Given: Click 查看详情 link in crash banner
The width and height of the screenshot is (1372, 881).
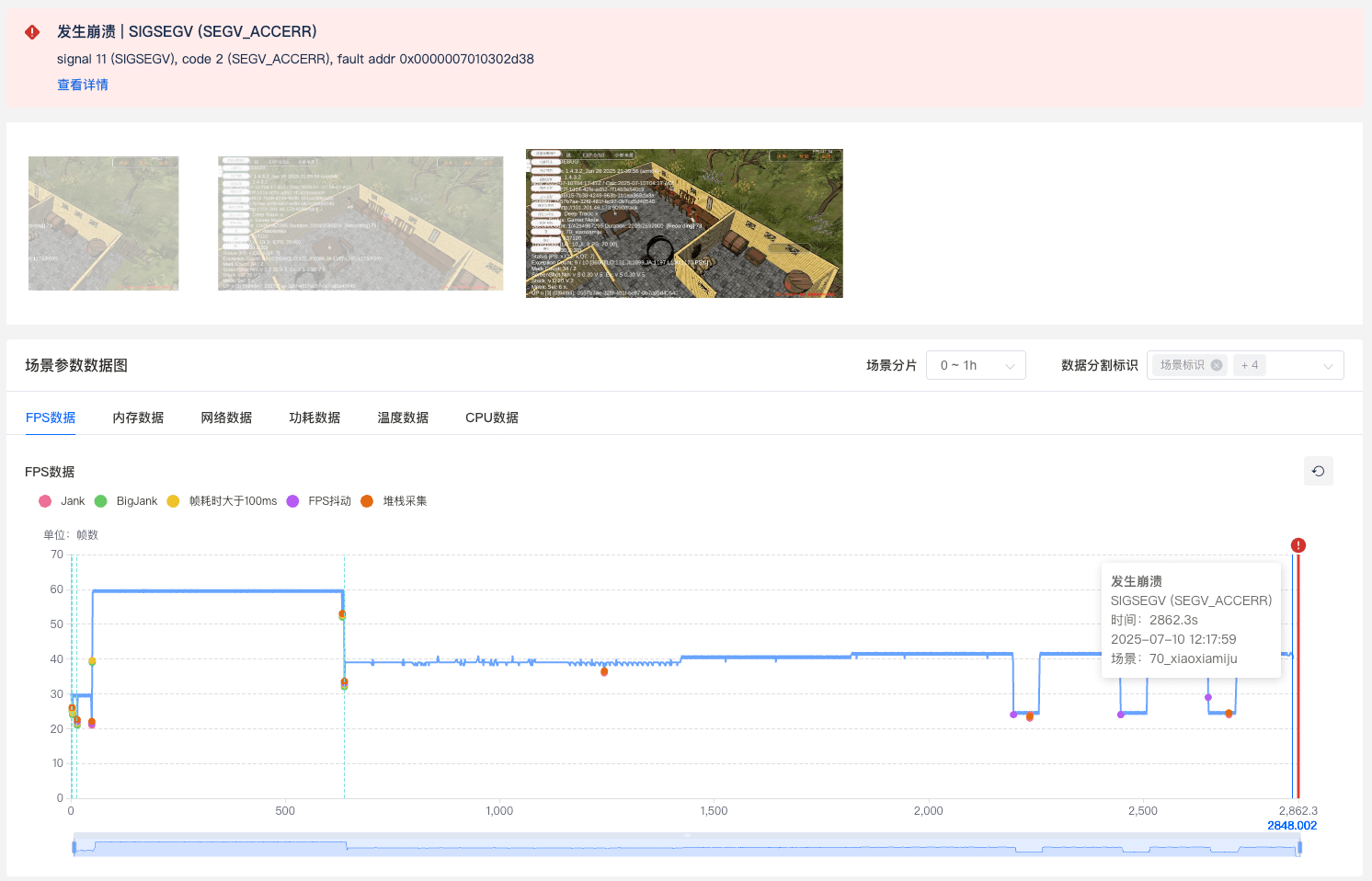Looking at the screenshot, I should coord(83,85).
